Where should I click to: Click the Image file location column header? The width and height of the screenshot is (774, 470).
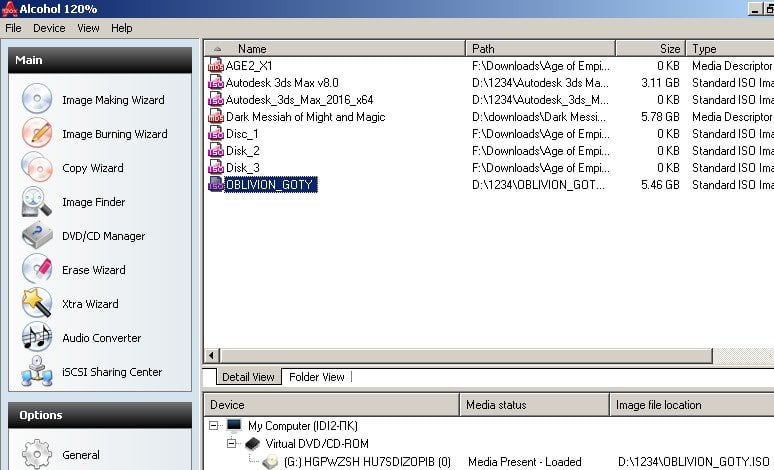tap(692, 405)
